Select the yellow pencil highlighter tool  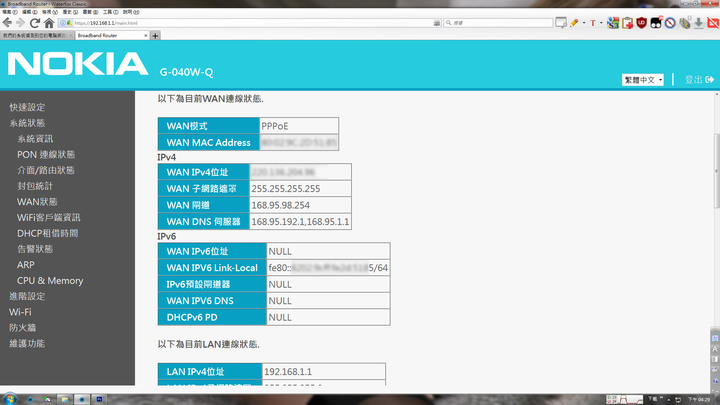[574, 22]
